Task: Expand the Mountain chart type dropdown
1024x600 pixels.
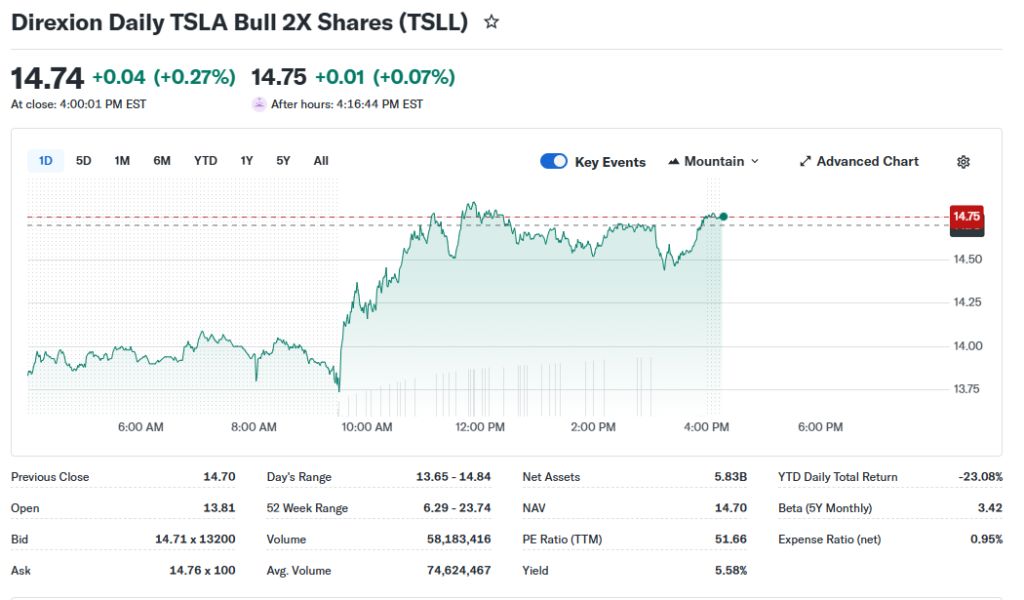Action: tap(713, 162)
